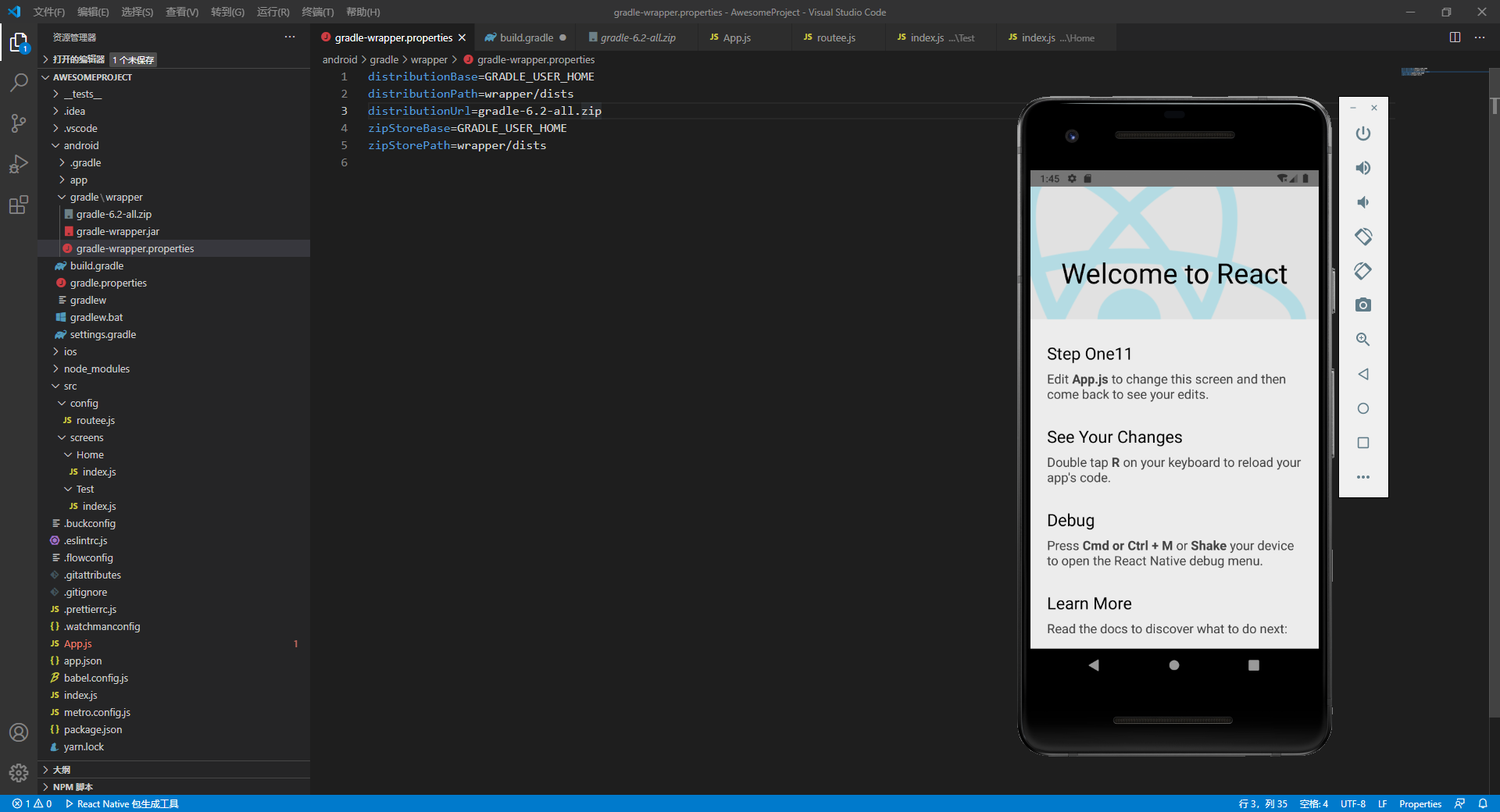This screenshot has height=812, width=1500.
Task: Collapse the screens folder
Action: (173, 437)
